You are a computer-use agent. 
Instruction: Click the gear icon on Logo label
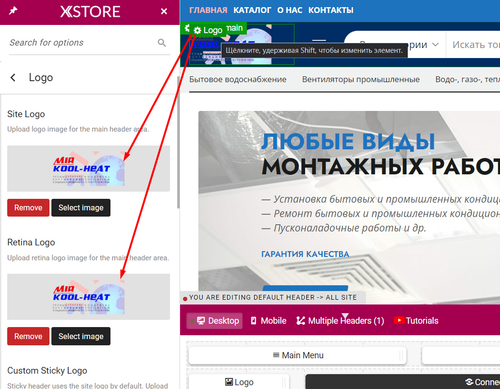click(197, 30)
